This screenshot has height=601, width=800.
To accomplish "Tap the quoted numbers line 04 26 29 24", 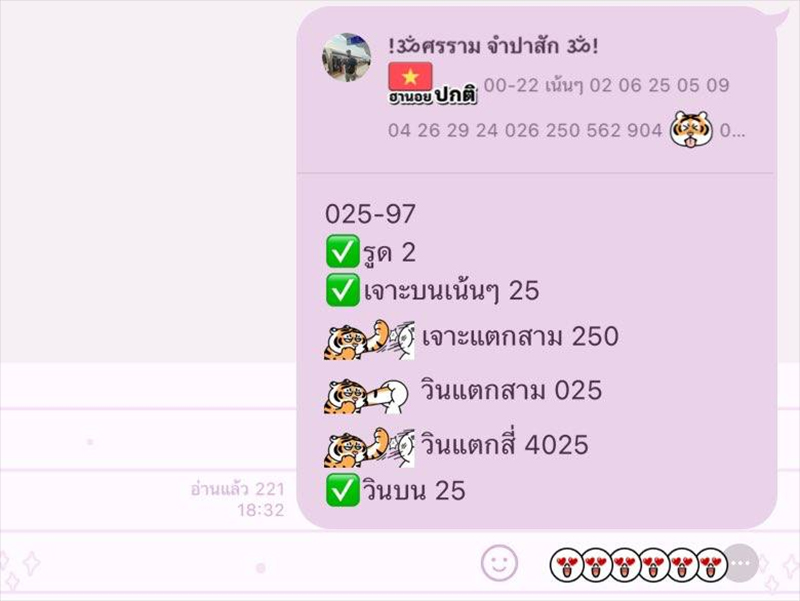I will tap(525, 131).
